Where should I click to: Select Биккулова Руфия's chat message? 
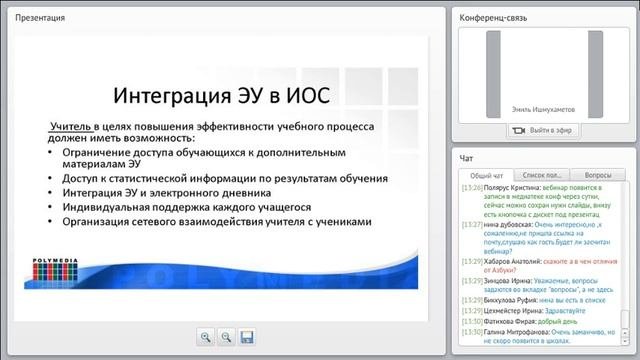point(534,300)
